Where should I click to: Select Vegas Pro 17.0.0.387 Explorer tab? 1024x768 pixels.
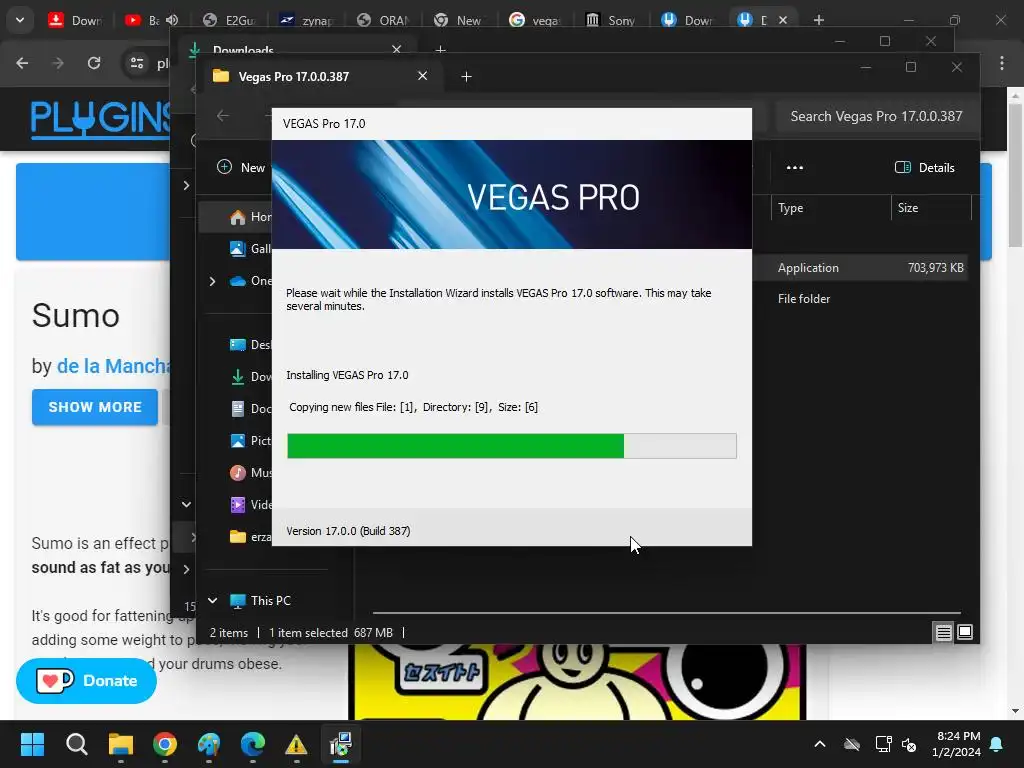click(320, 77)
